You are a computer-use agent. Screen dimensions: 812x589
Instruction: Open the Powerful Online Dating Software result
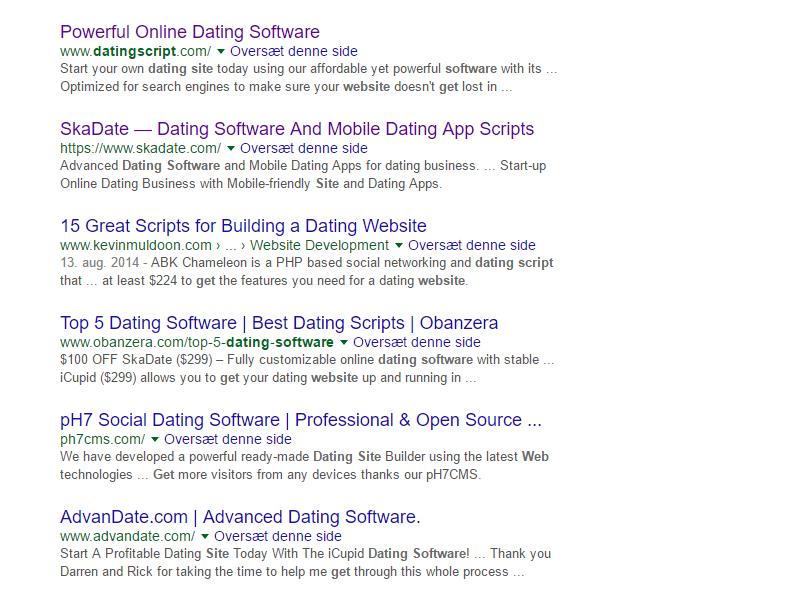[190, 32]
